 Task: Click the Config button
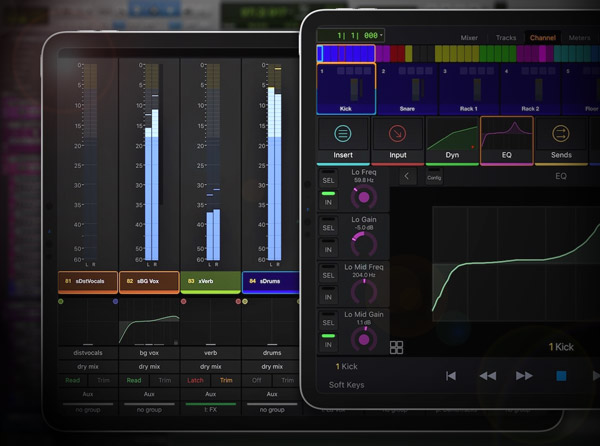coord(434,176)
